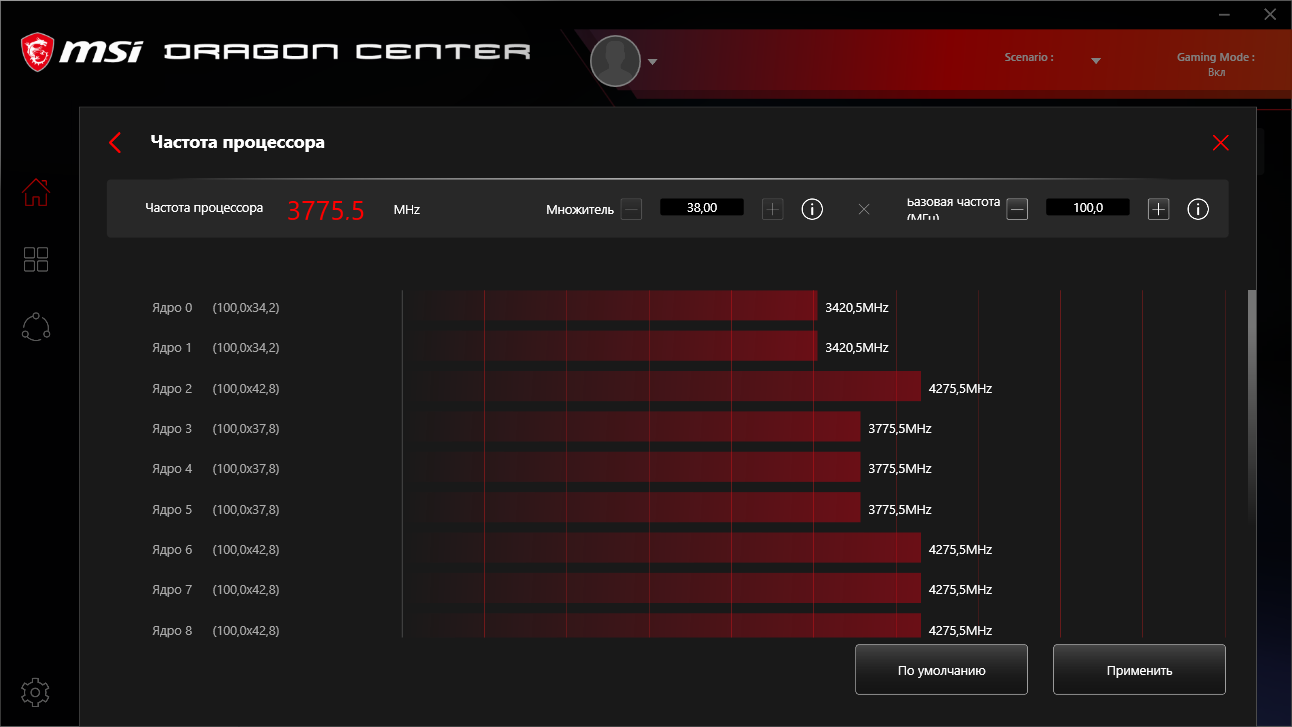
Task: Open the four-squares apps grid in sidebar
Action: 36,260
